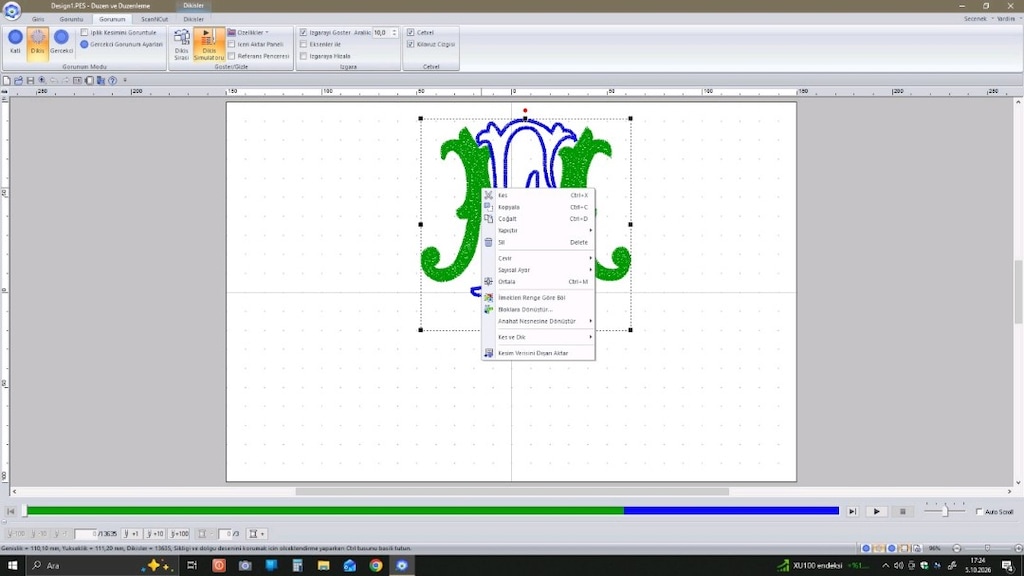The width and height of the screenshot is (1024, 576).
Task: Switch to Dikis stitch view mode
Action: [x=38, y=42]
